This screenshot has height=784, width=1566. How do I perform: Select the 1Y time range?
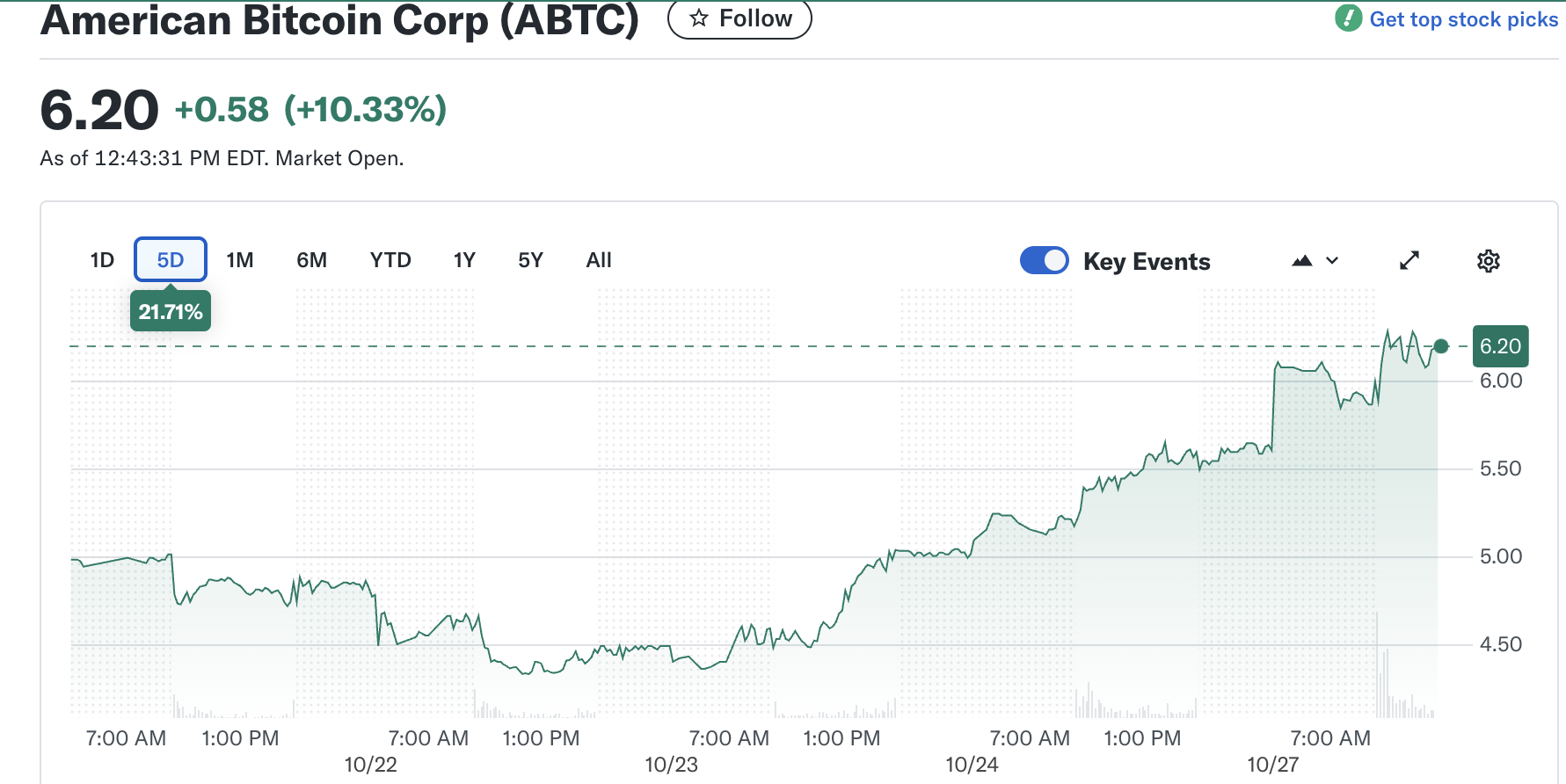(464, 260)
